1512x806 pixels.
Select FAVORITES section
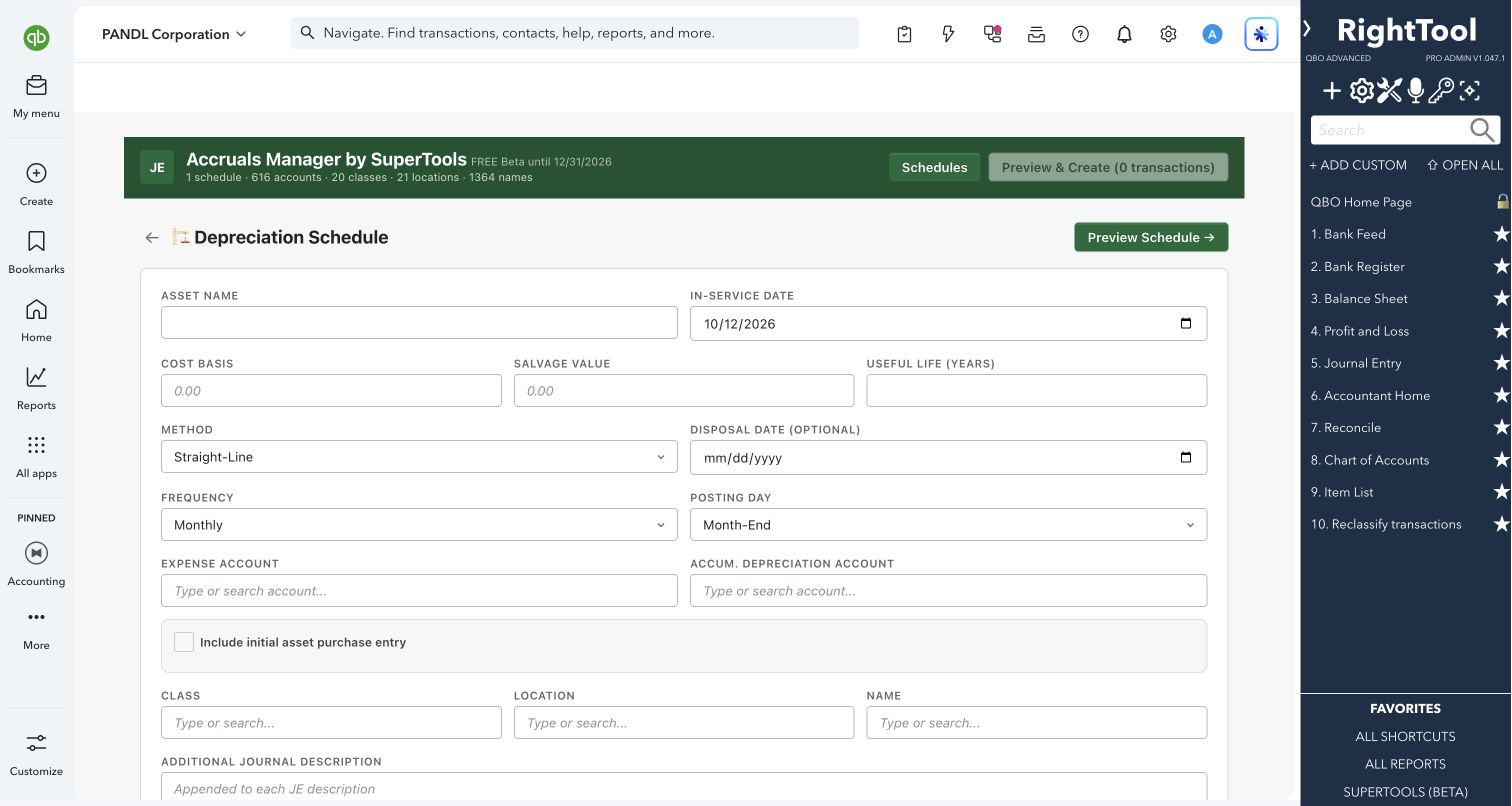point(1405,708)
